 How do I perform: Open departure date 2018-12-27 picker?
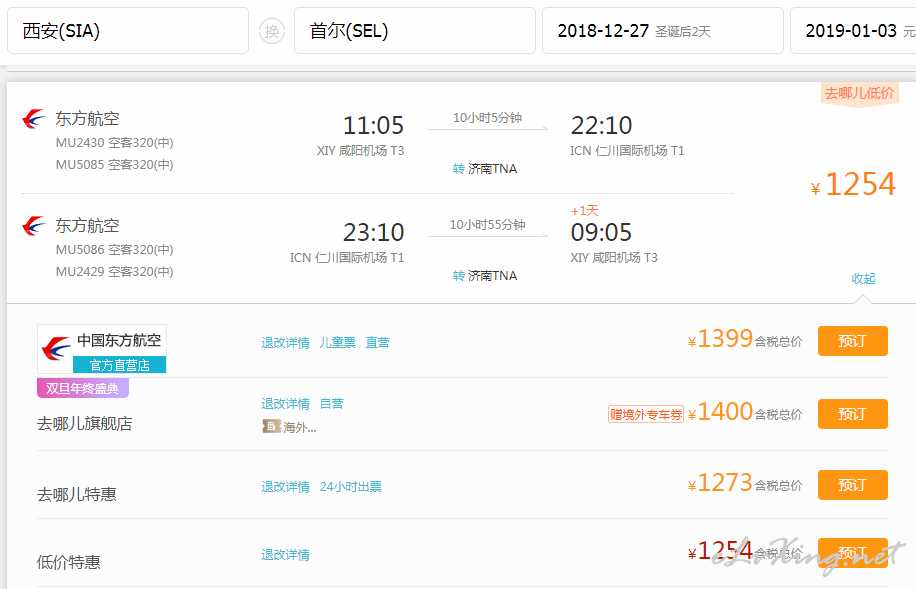pos(662,30)
